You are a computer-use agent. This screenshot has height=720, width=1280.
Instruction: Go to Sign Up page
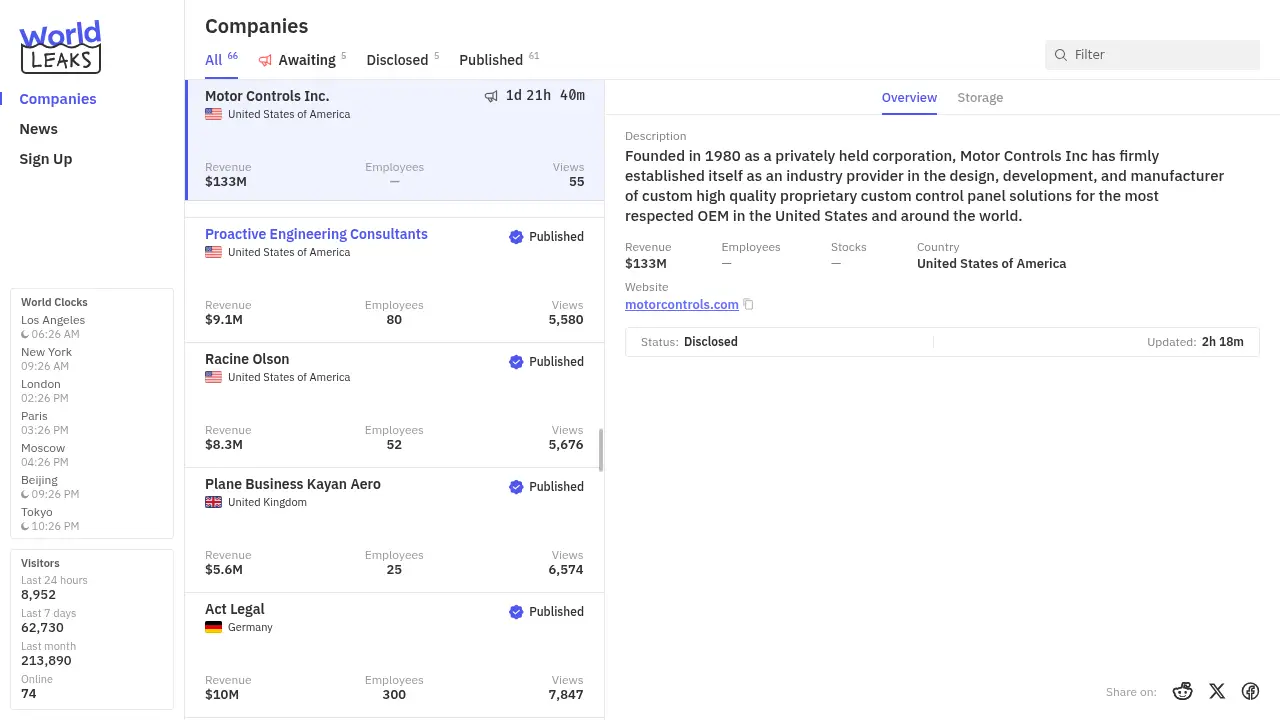coord(45,159)
